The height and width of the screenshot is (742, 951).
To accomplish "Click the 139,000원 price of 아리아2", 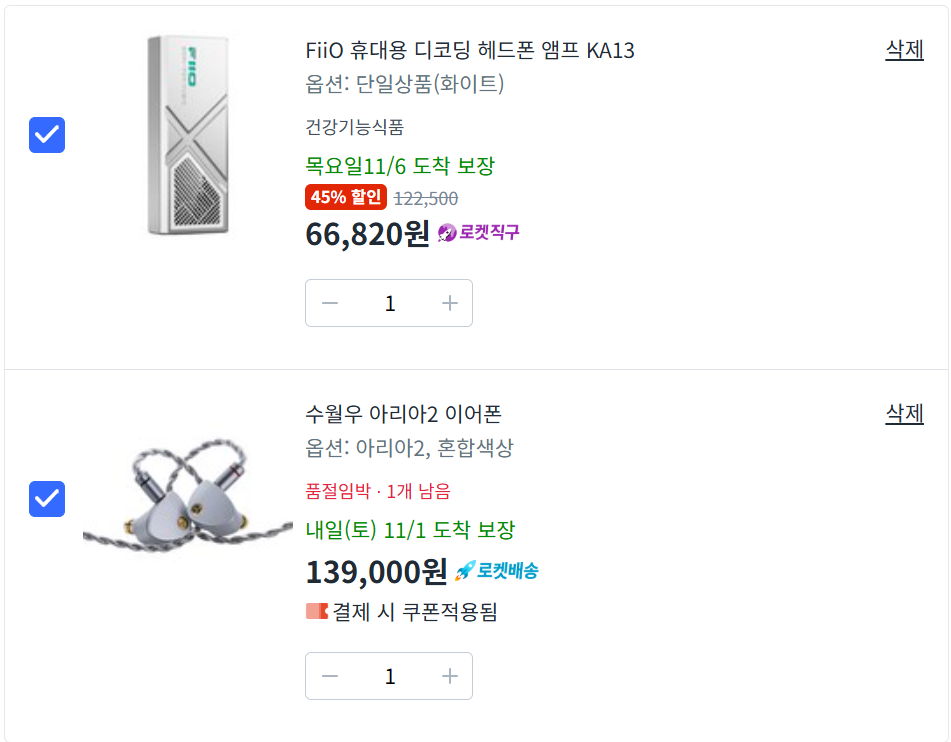I will (x=375, y=572).
